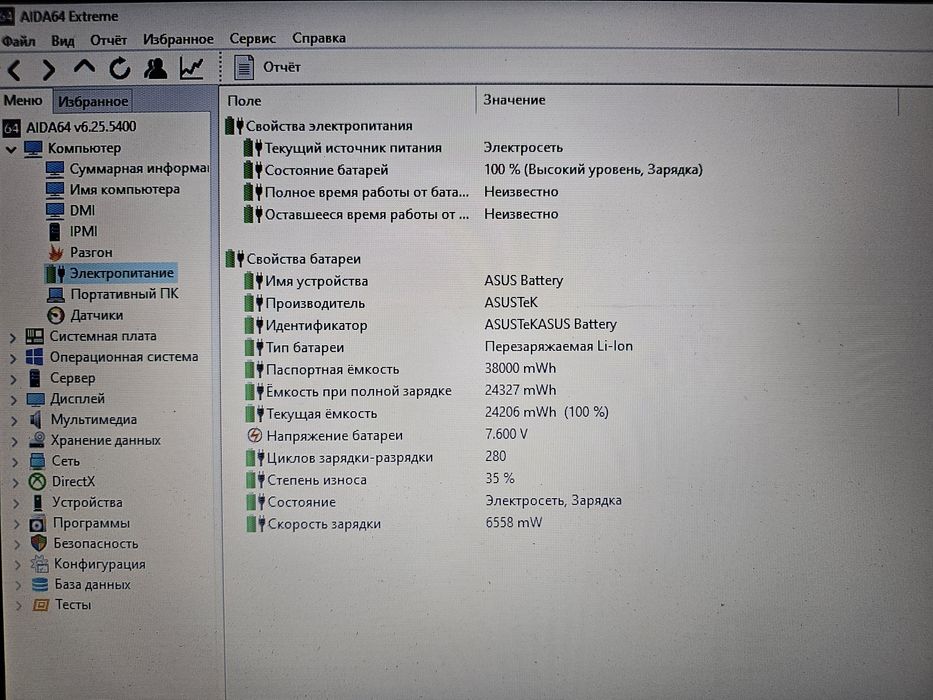The width and height of the screenshot is (933, 700).
Task: Open Суммарная информация item icon
Action: tap(55, 169)
